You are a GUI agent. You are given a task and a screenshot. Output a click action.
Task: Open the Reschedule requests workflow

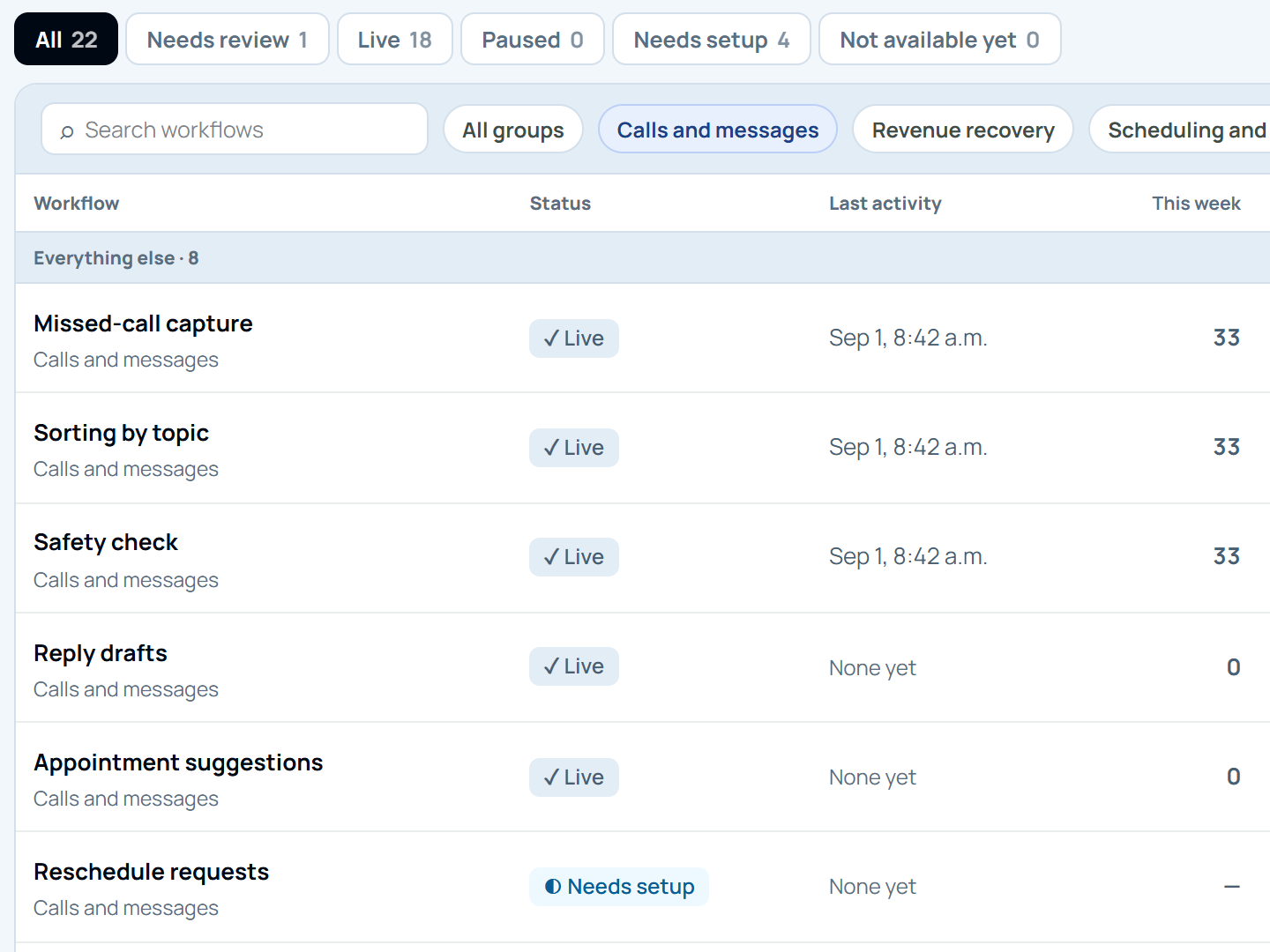pyautogui.click(x=151, y=872)
